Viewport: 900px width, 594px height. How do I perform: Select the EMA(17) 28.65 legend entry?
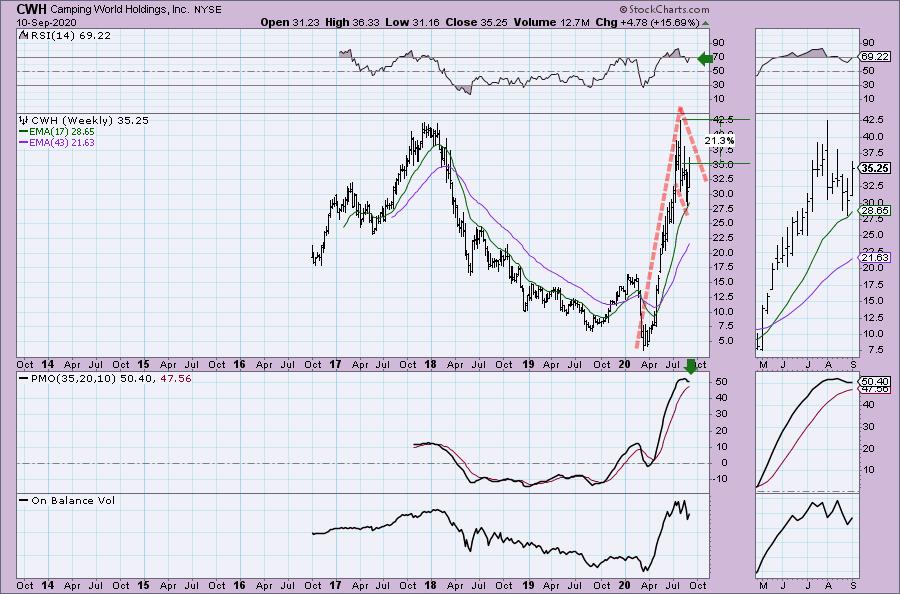tap(62, 132)
